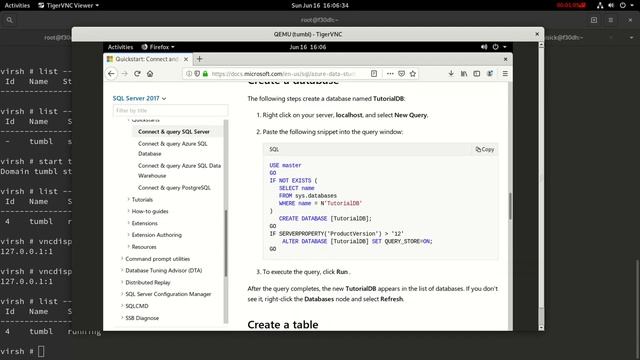Open tracking protection shield icon
Viewport: 640px width, 360px height.
point(197,74)
